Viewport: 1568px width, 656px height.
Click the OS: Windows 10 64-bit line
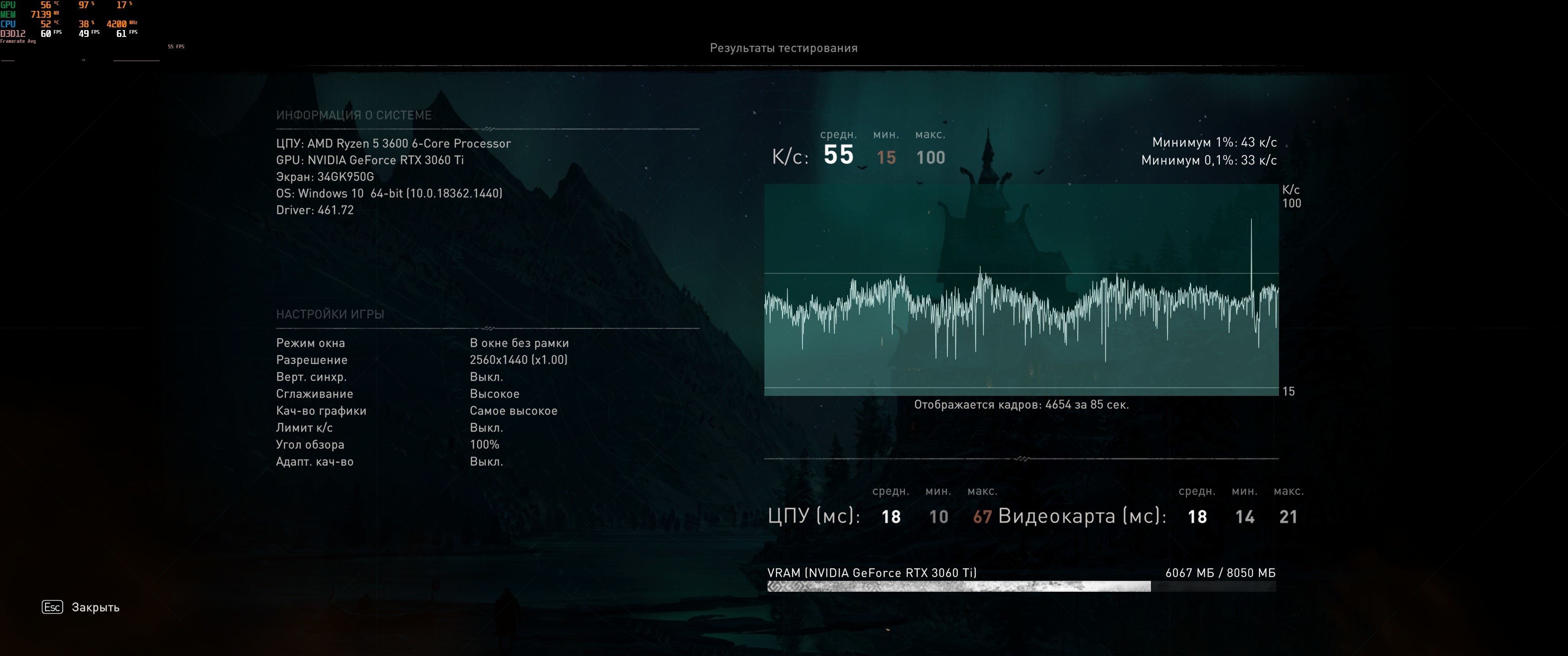(x=389, y=194)
